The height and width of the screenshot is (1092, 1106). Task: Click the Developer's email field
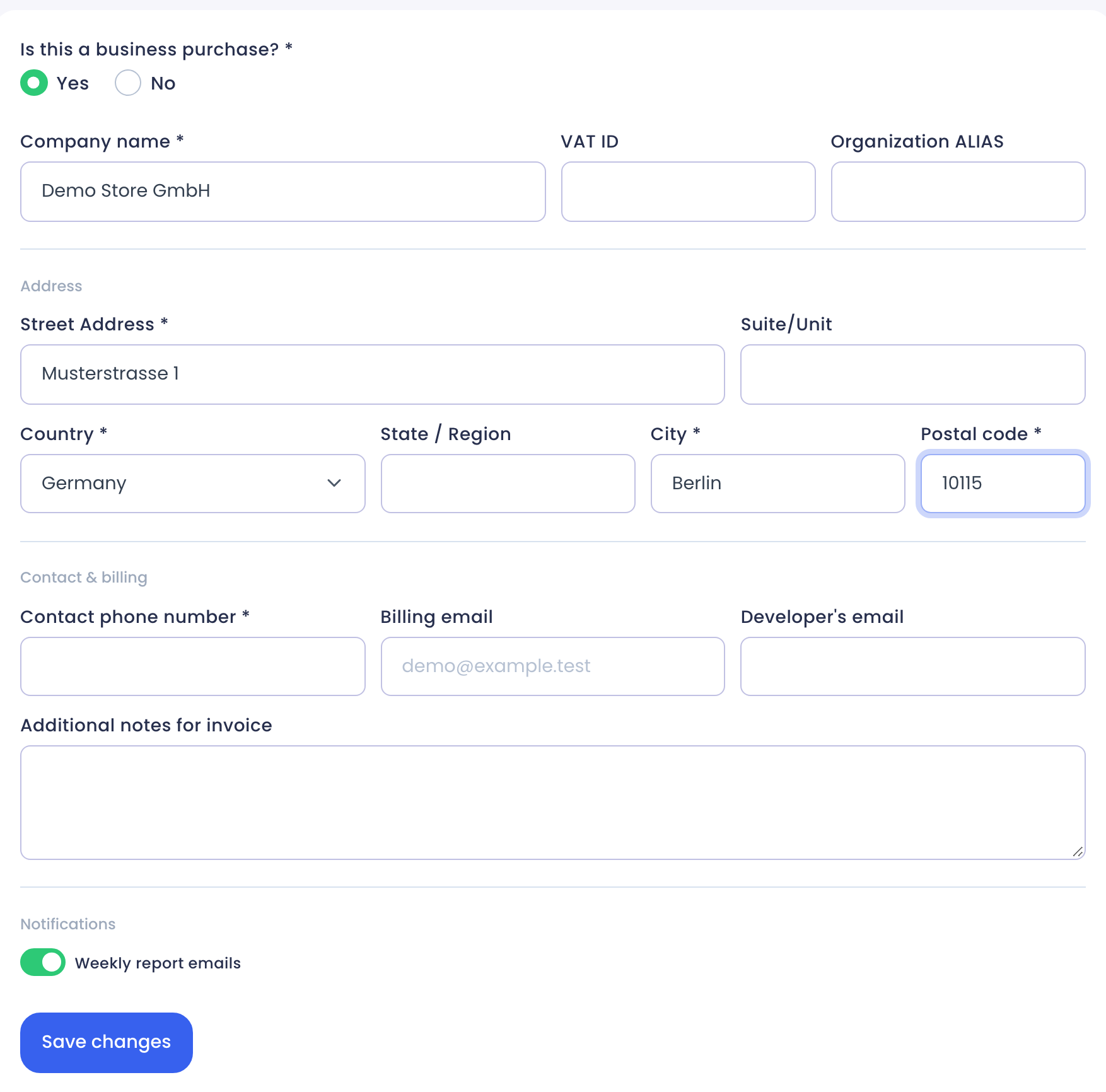pos(913,666)
